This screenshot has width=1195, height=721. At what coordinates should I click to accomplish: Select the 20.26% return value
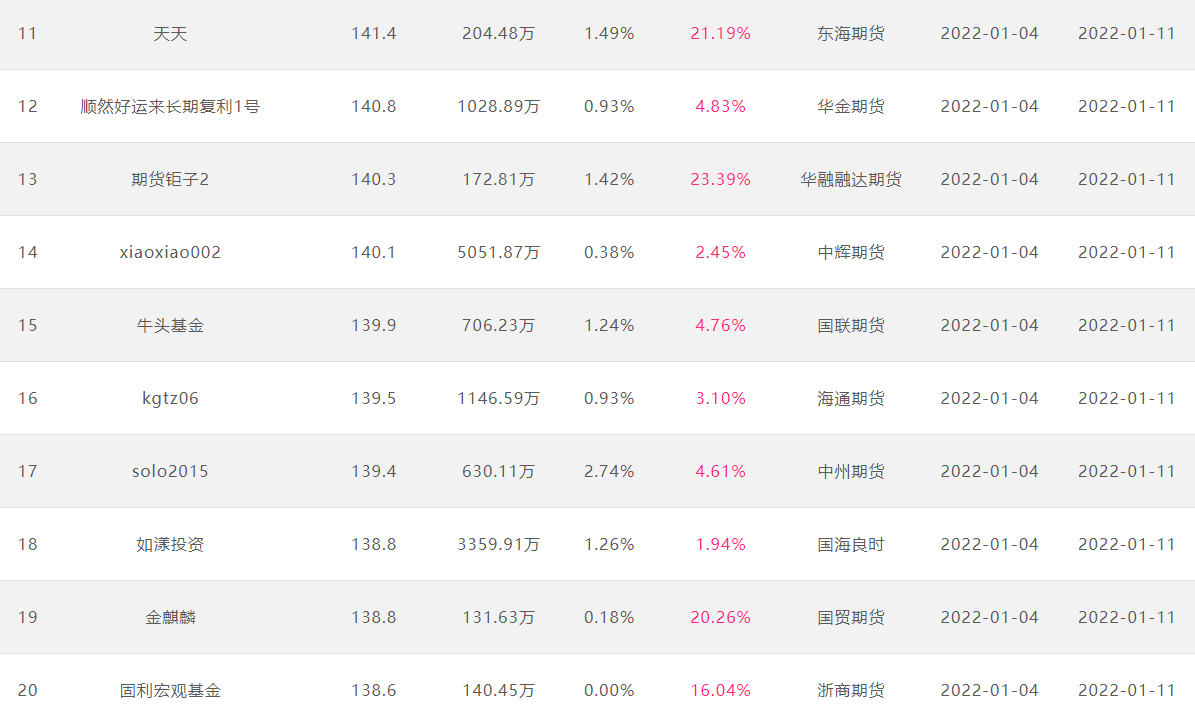click(x=720, y=617)
